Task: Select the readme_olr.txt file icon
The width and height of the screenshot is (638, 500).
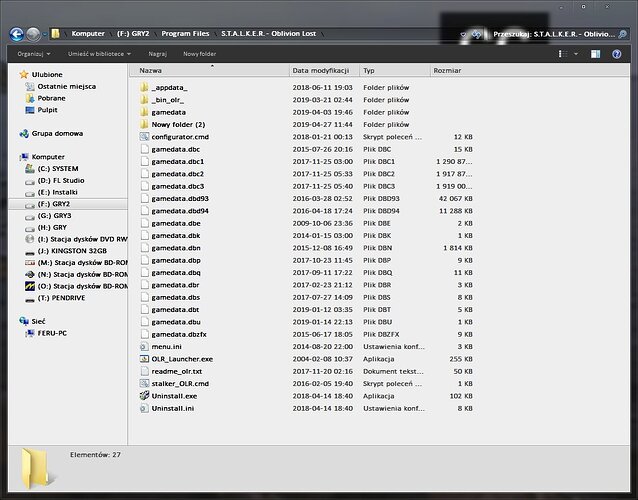Action: pyautogui.click(x=144, y=371)
